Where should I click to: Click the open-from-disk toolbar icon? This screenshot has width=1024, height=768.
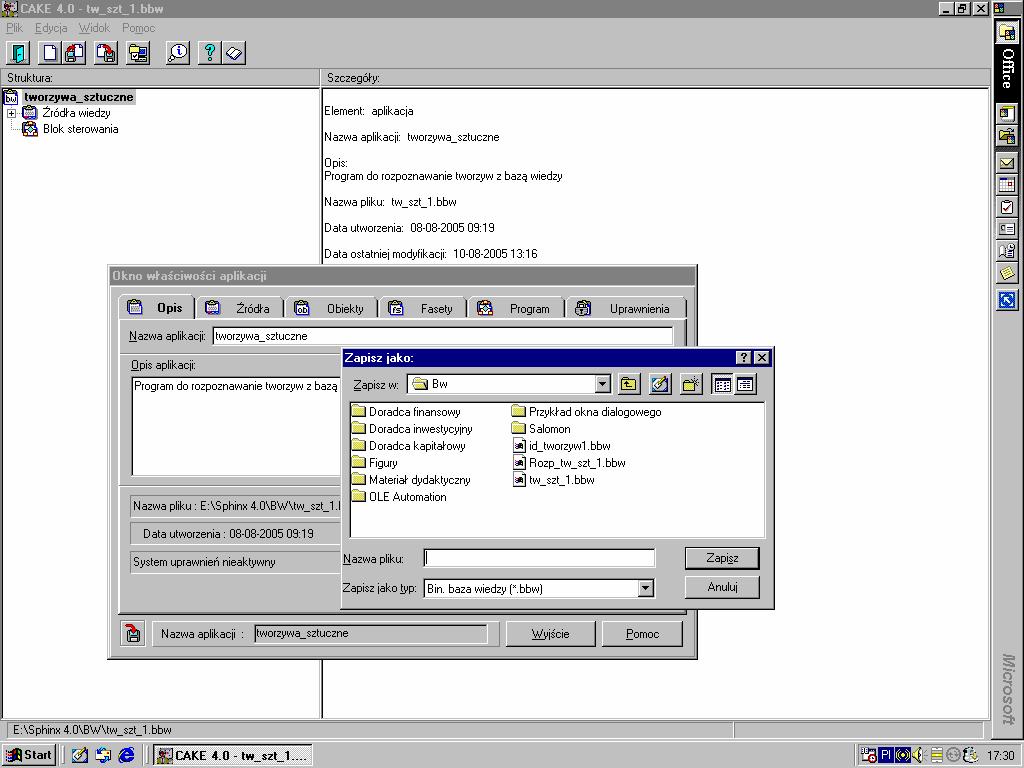click(x=74, y=53)
